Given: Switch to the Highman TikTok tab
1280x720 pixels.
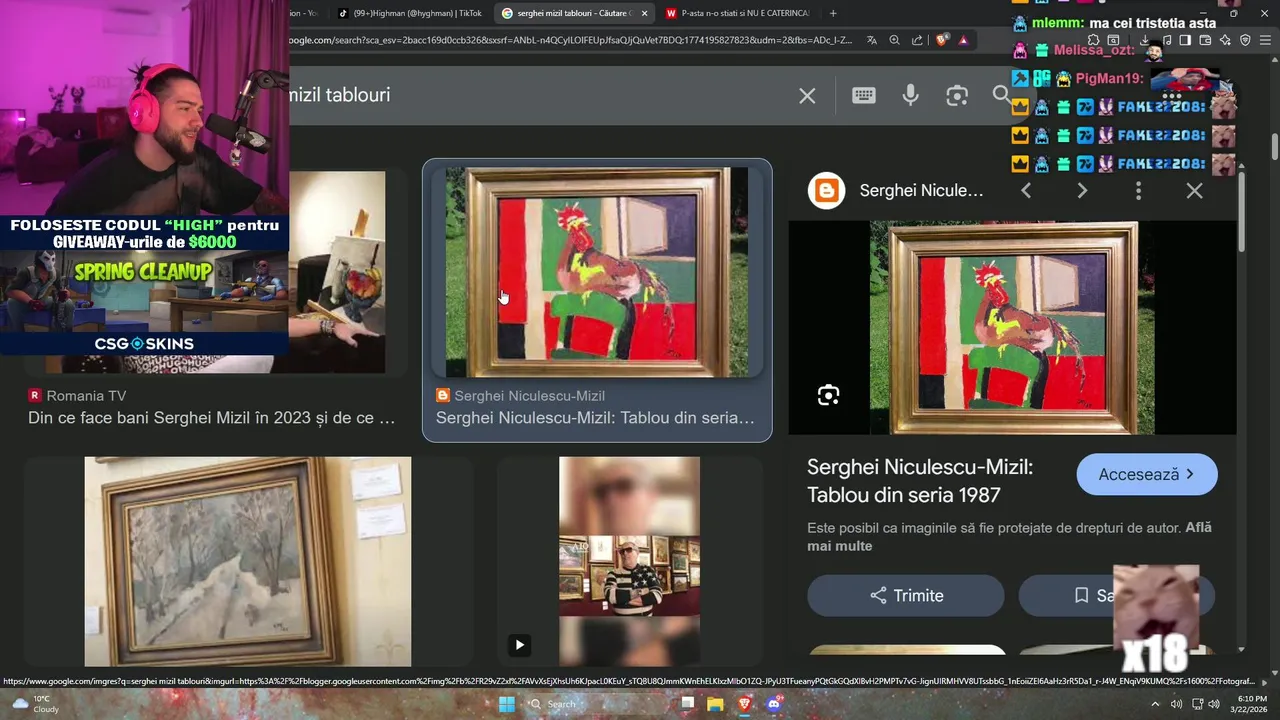Looking at the screenshot, I should coord(410,13).
